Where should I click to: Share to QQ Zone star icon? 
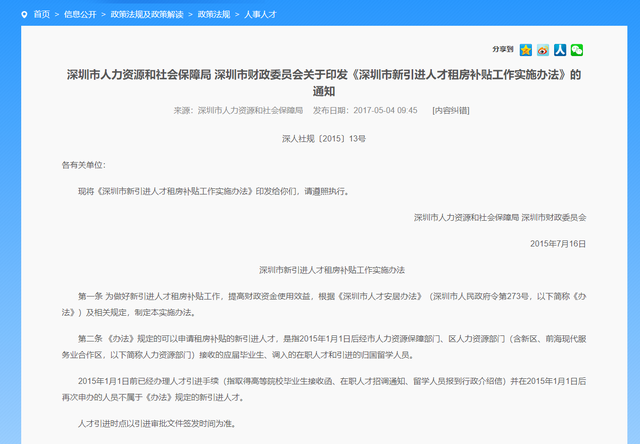[526, 50]
